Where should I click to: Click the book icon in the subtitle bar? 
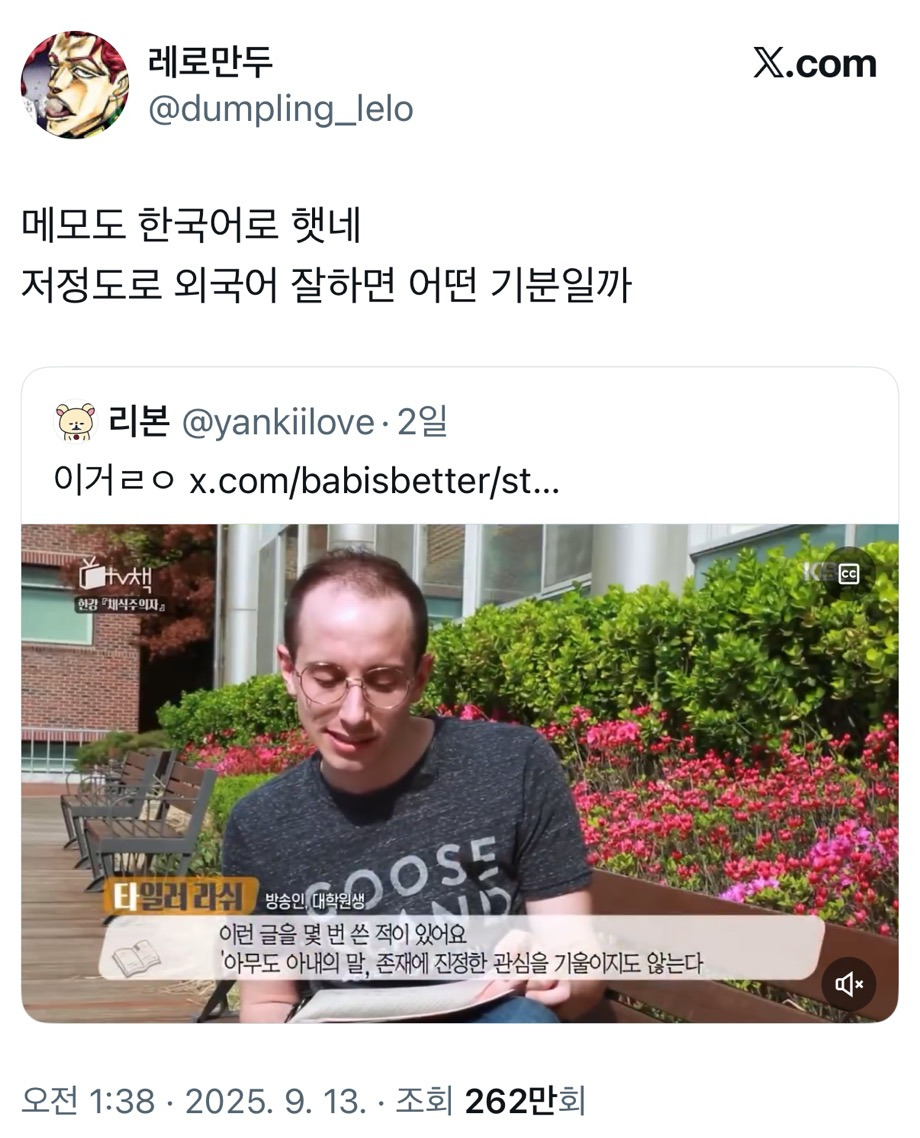[x=137, y=957]
